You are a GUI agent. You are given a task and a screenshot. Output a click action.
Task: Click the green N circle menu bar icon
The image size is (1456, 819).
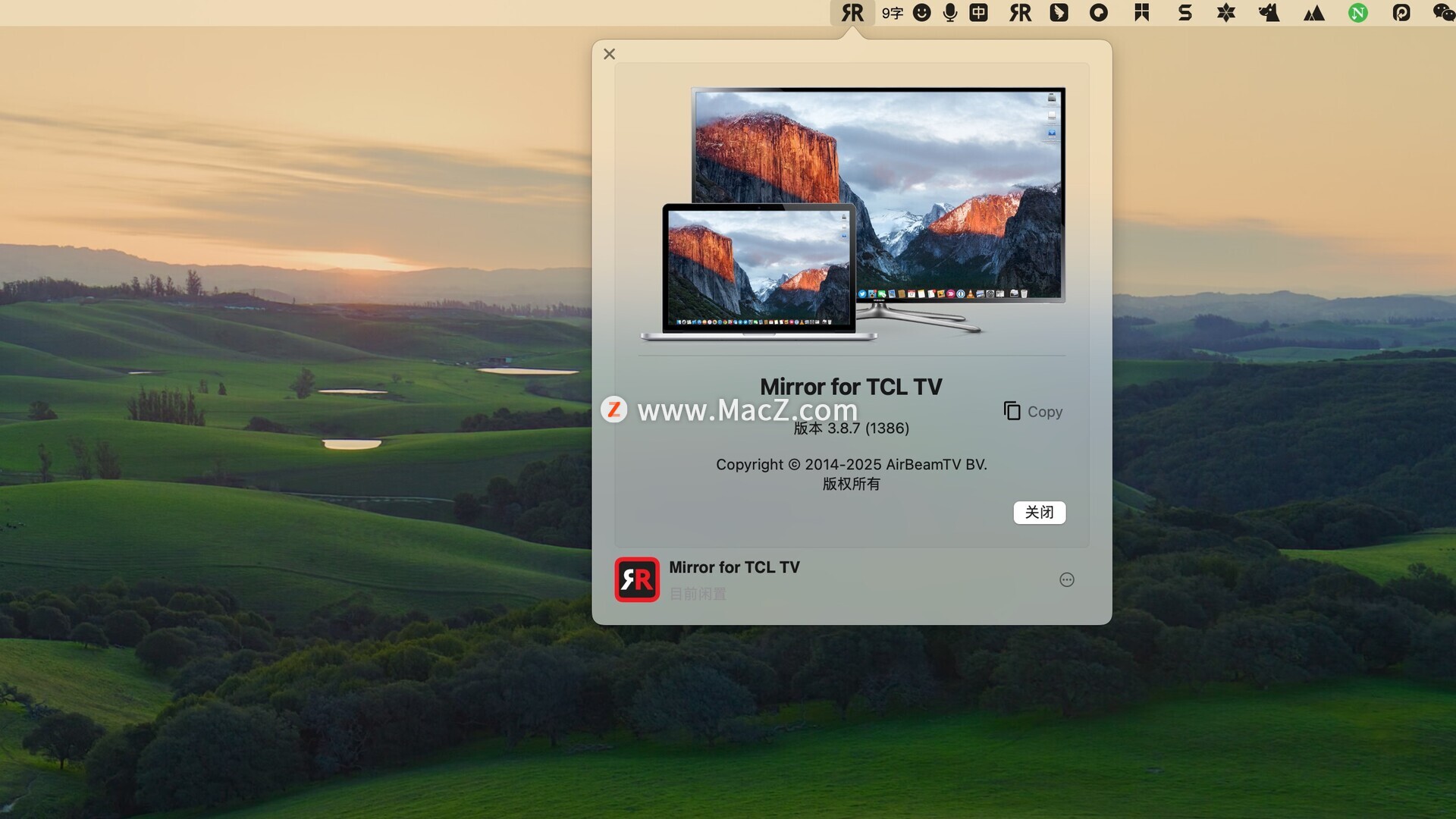(1358, 13)
